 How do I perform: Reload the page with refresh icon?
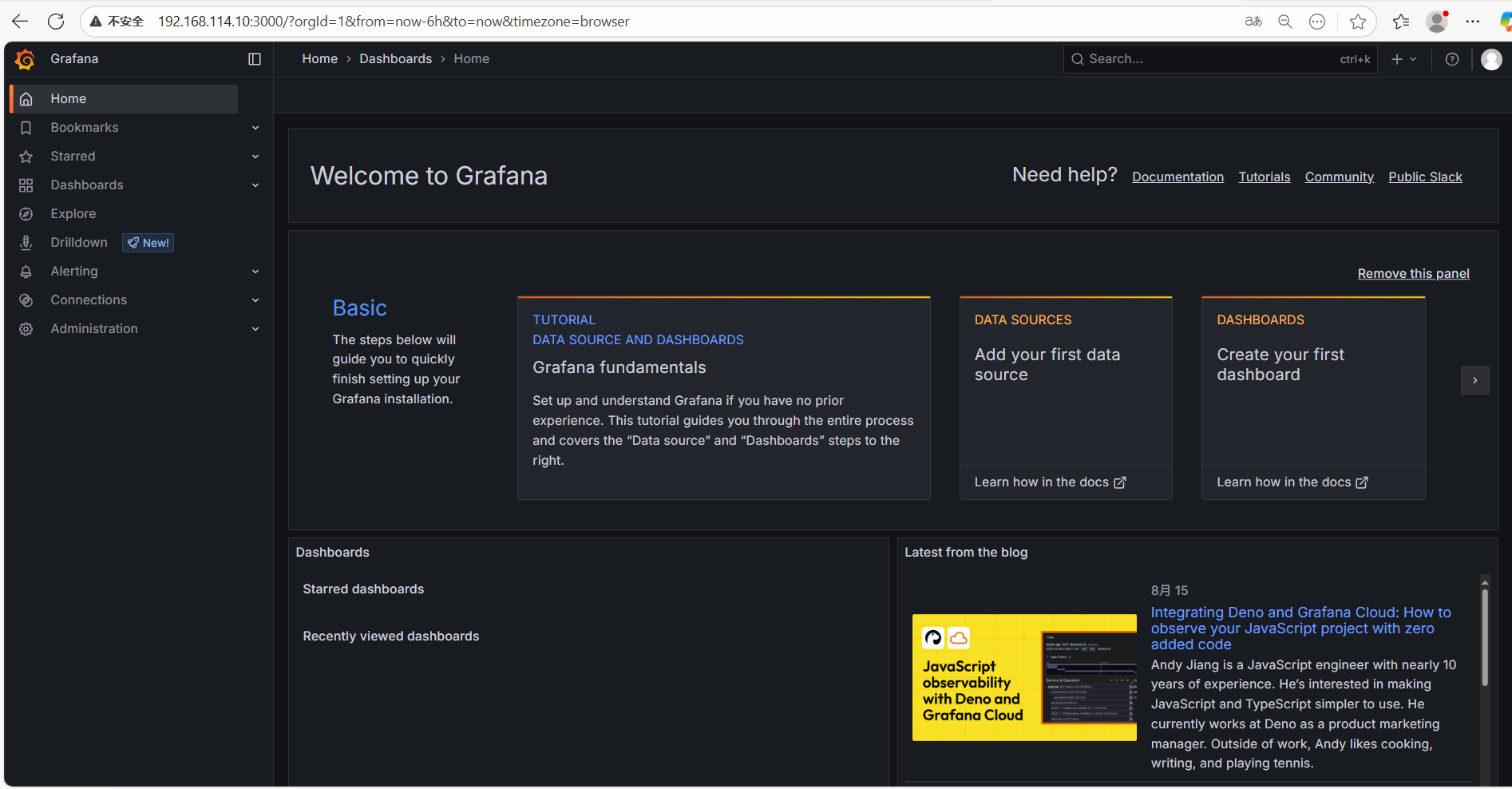point(56,22)
